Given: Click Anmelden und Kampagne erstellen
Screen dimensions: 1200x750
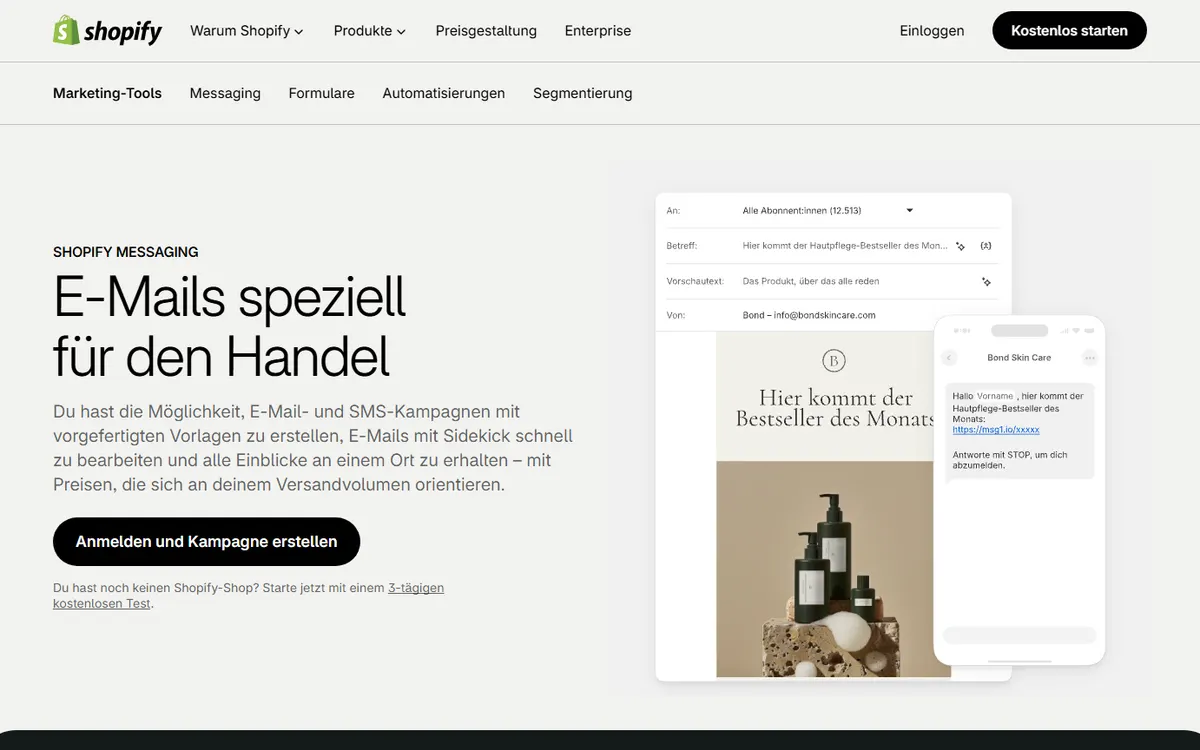Looking at the screenshot, I should (x=206, y=542).
